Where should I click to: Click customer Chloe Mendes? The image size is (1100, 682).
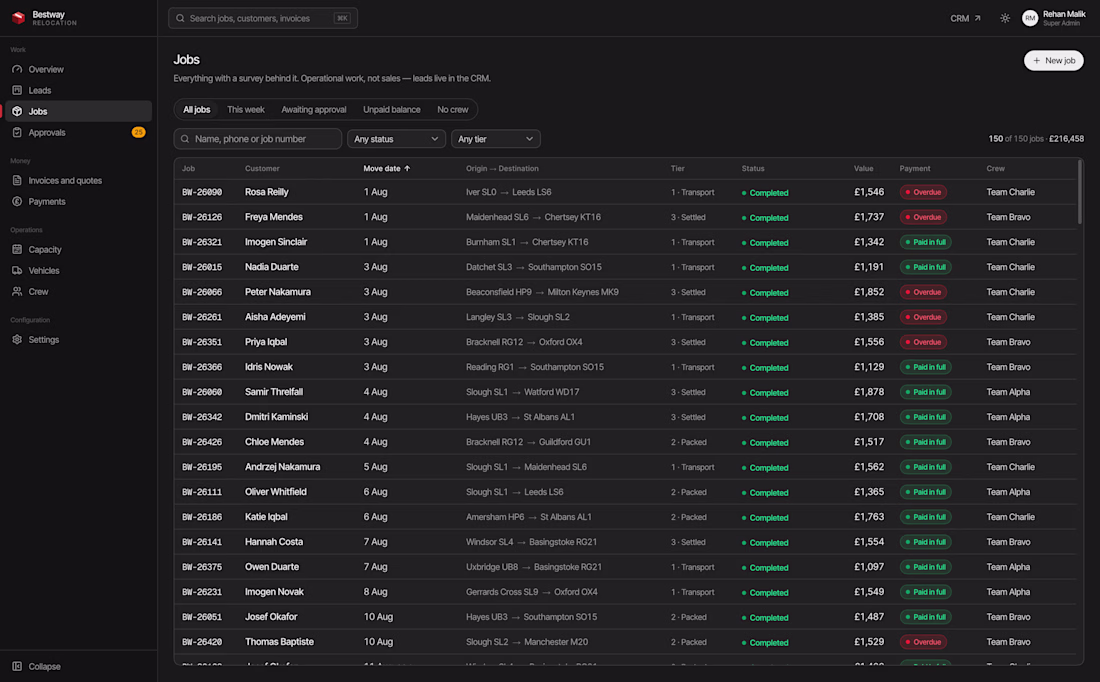tap(274, 442)
